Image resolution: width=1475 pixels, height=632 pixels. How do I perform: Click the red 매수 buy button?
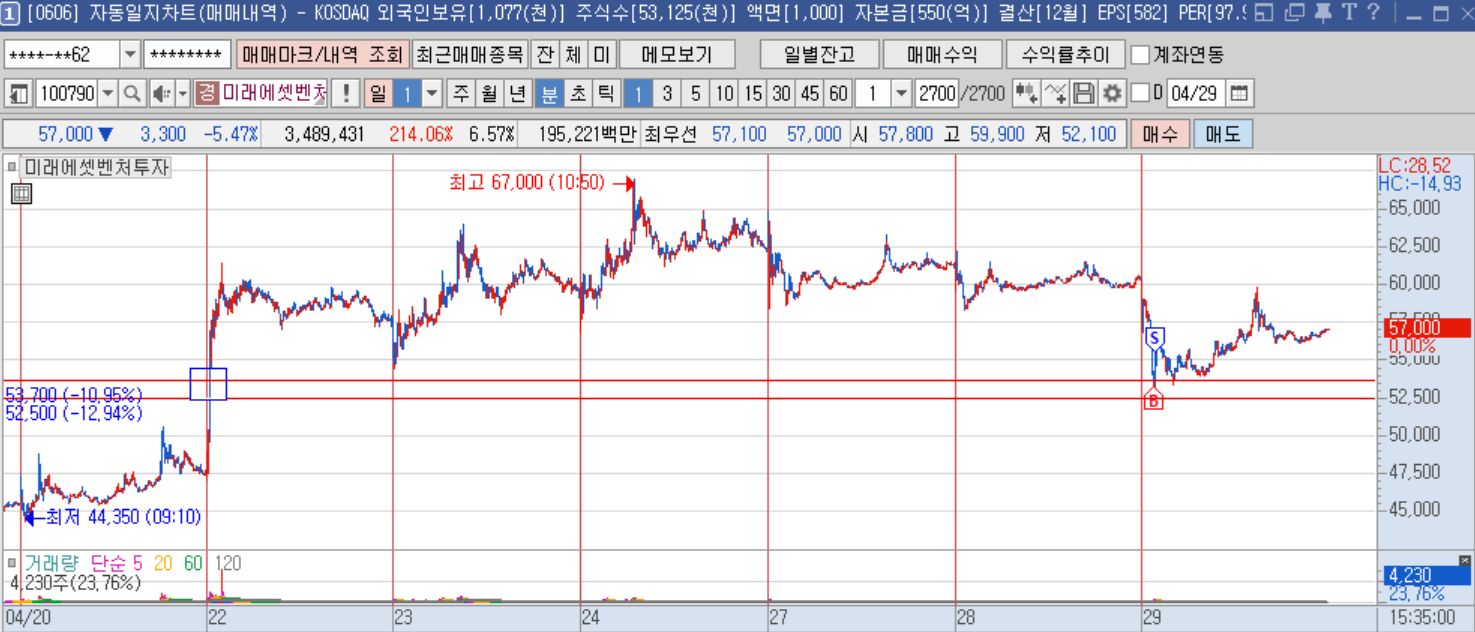click(x=1160, y=134)
